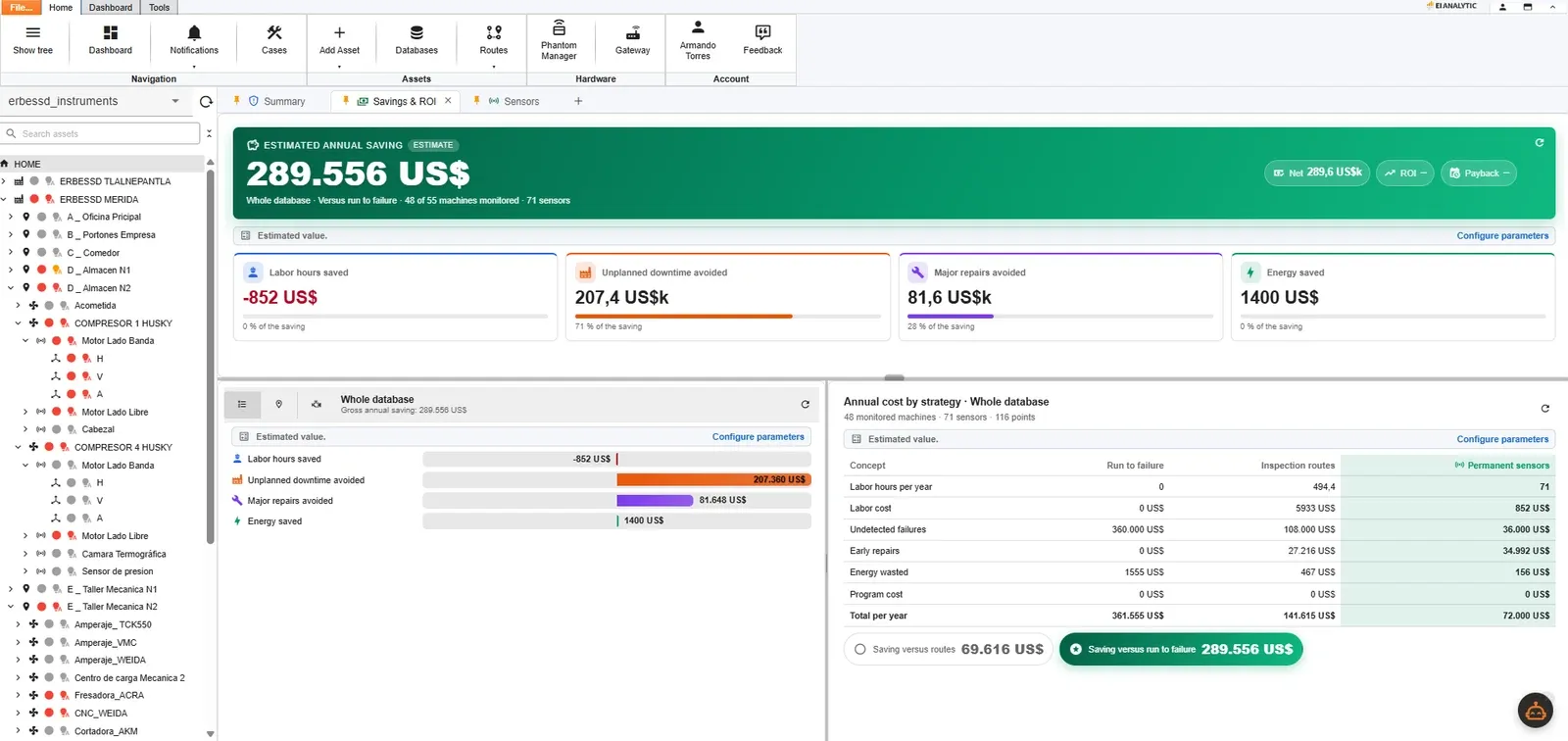Refresh the estimated annual saving banner
Viewport: 1568px width, 741px height.
pos(1540,143)
